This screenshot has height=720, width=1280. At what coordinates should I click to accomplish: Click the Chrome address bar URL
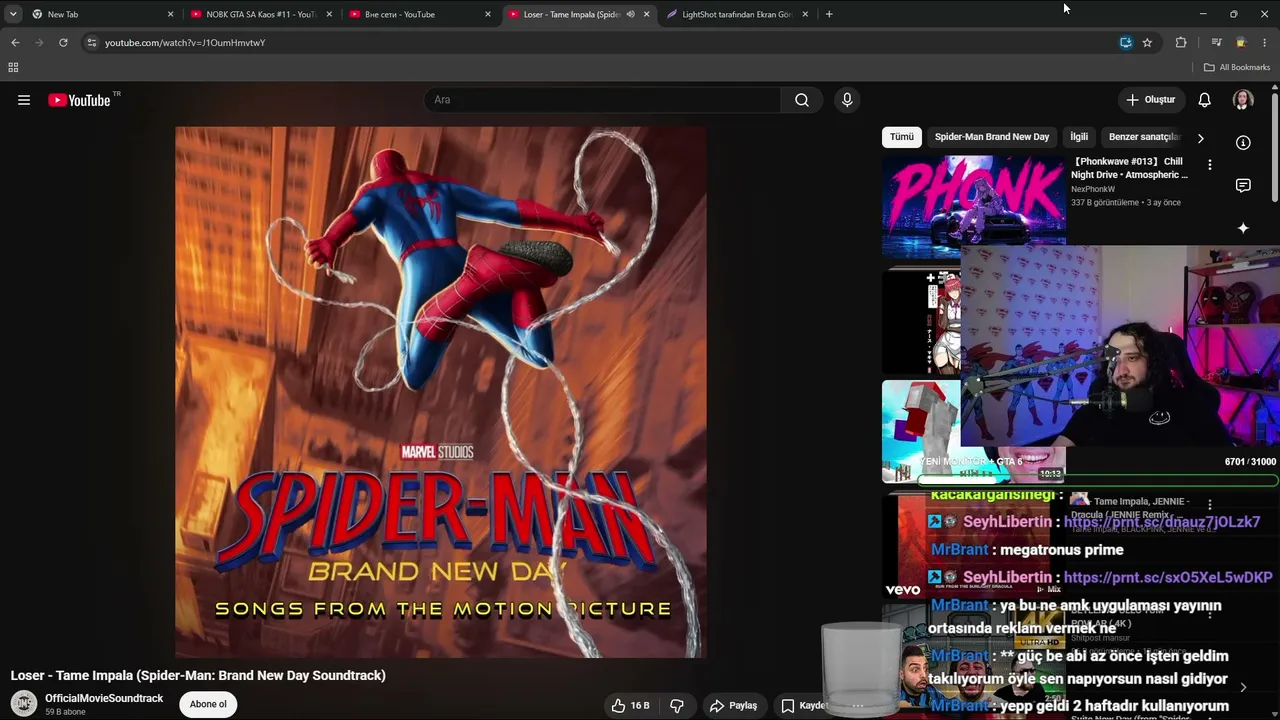(x=185, y=43)
